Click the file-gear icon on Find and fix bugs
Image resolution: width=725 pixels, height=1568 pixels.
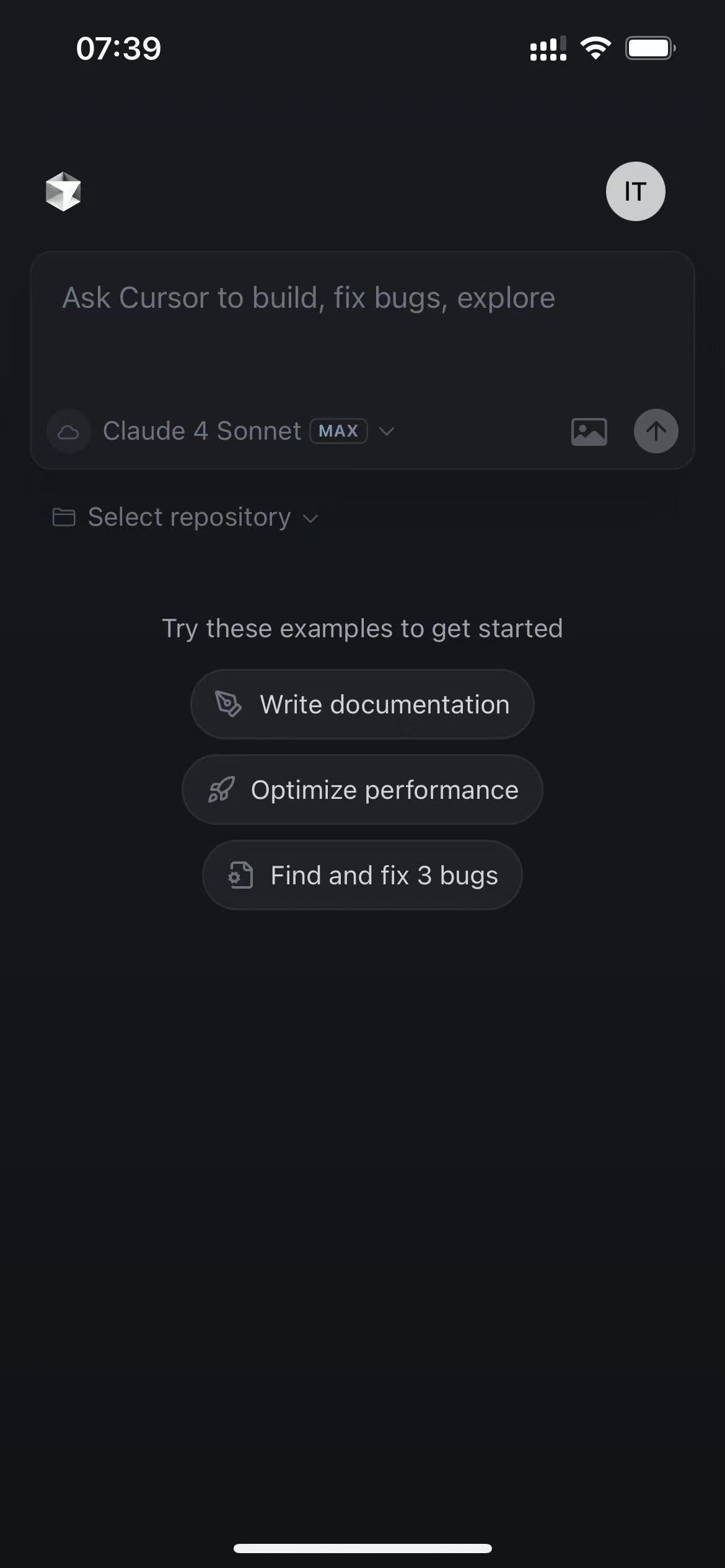(x=240, y=875)
